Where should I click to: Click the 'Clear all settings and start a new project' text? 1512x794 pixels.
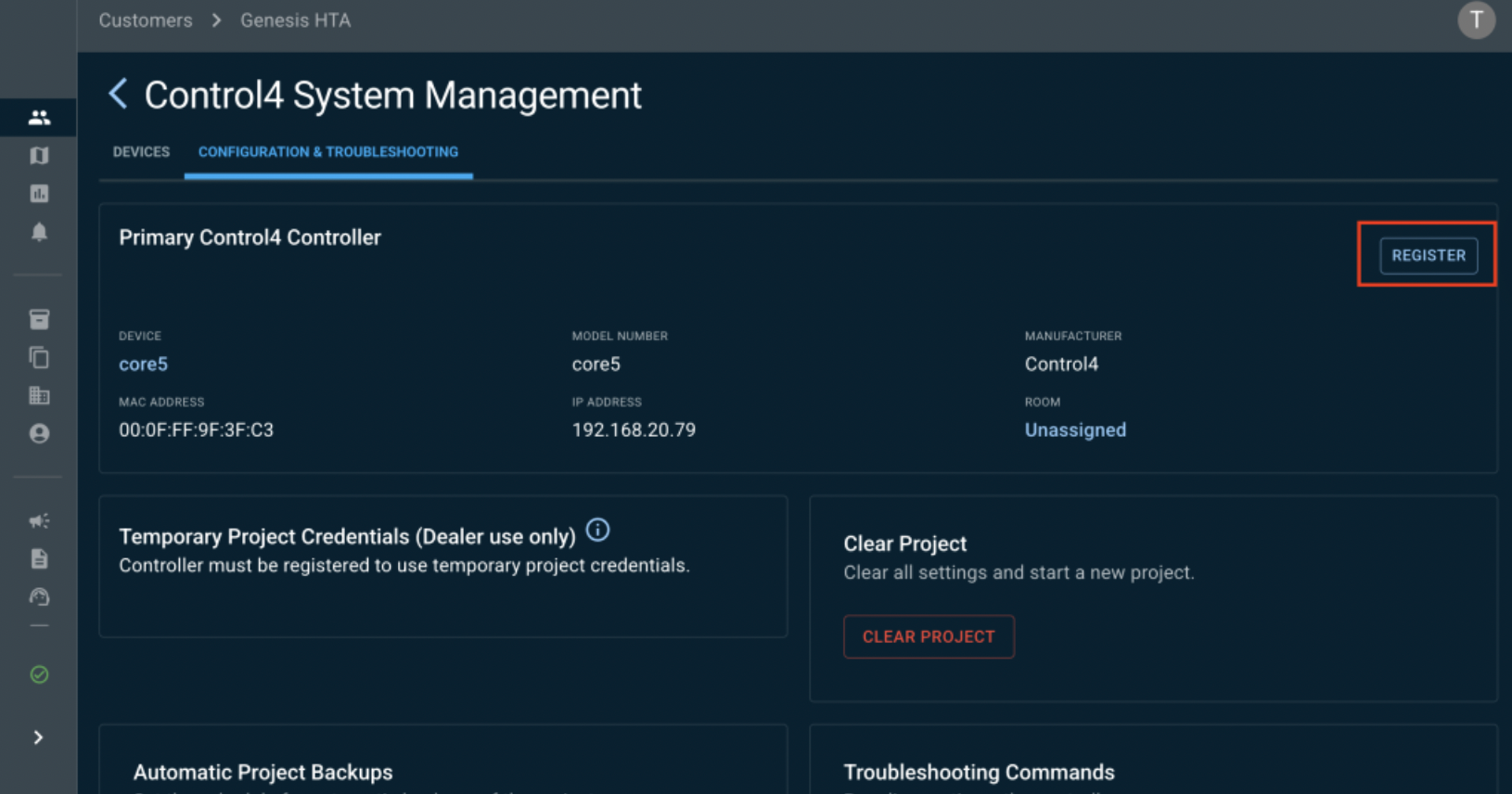1019,573
